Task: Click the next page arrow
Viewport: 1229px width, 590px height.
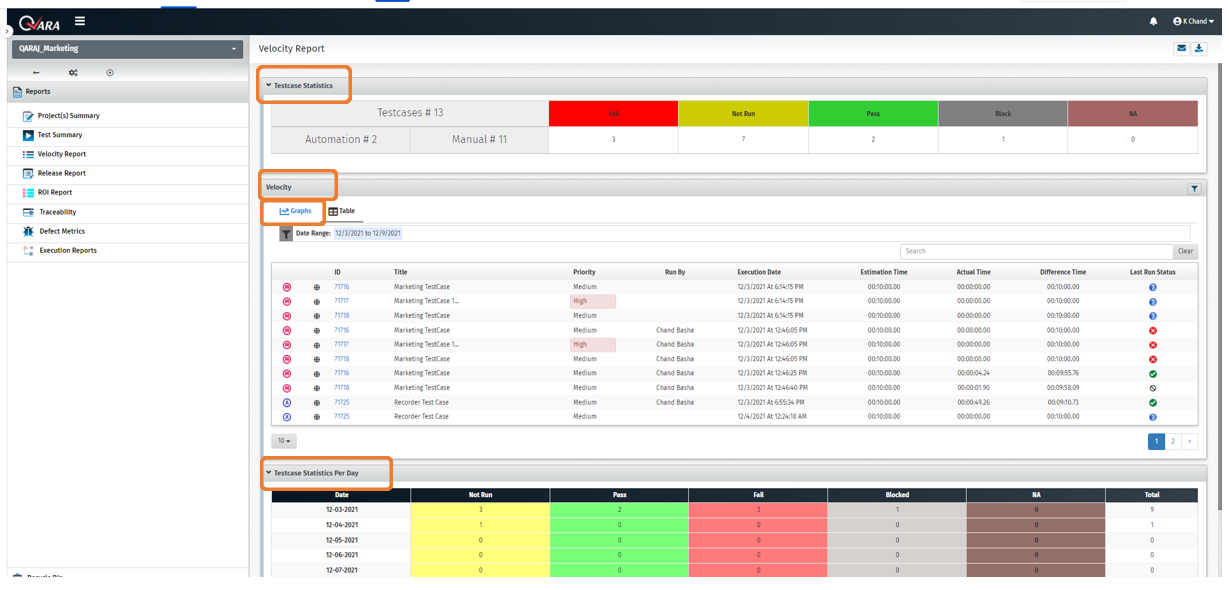Action: click(1189, 441)
